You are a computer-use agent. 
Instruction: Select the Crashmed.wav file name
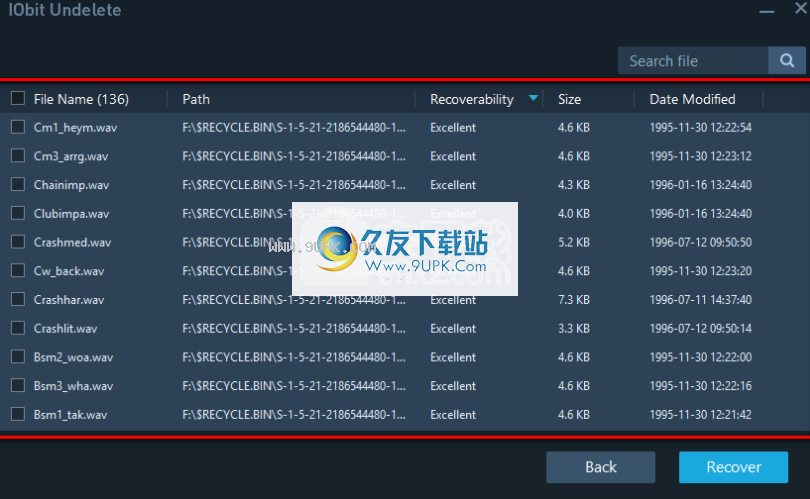click(x=72, y=242)
